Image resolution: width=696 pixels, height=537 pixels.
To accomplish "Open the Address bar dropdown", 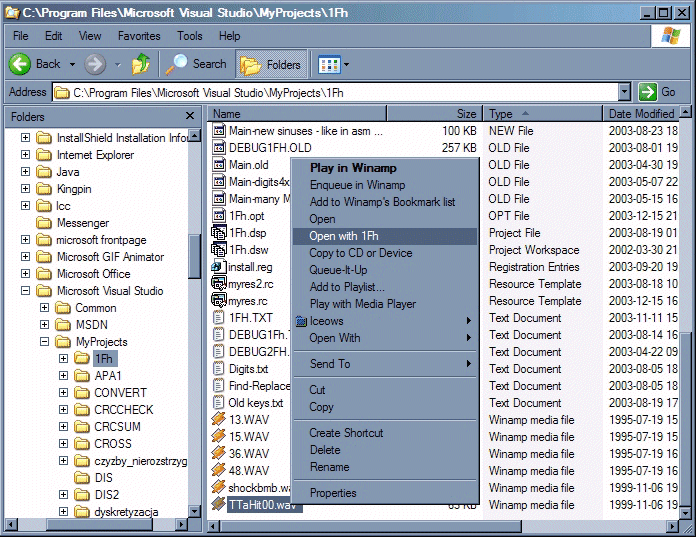I will pyautogui.click(x=625, y=92).
